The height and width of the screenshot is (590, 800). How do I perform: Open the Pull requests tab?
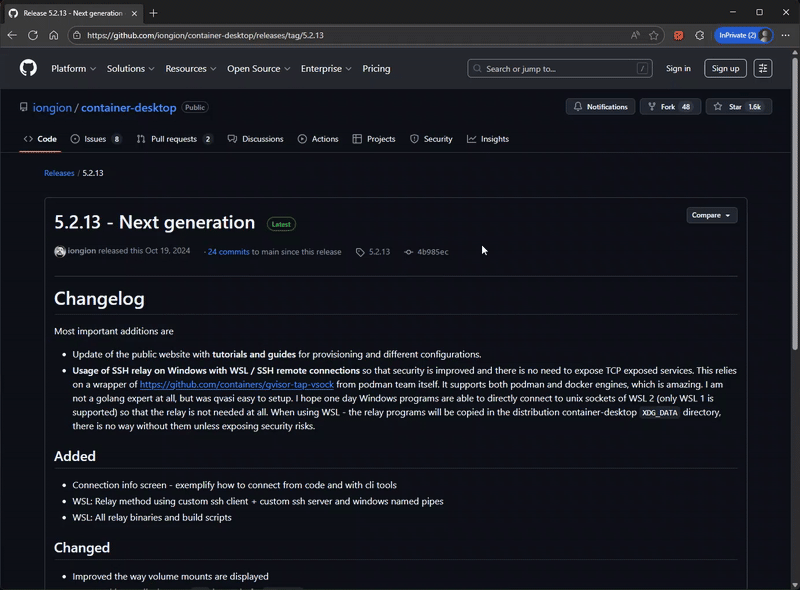point(174,139)
